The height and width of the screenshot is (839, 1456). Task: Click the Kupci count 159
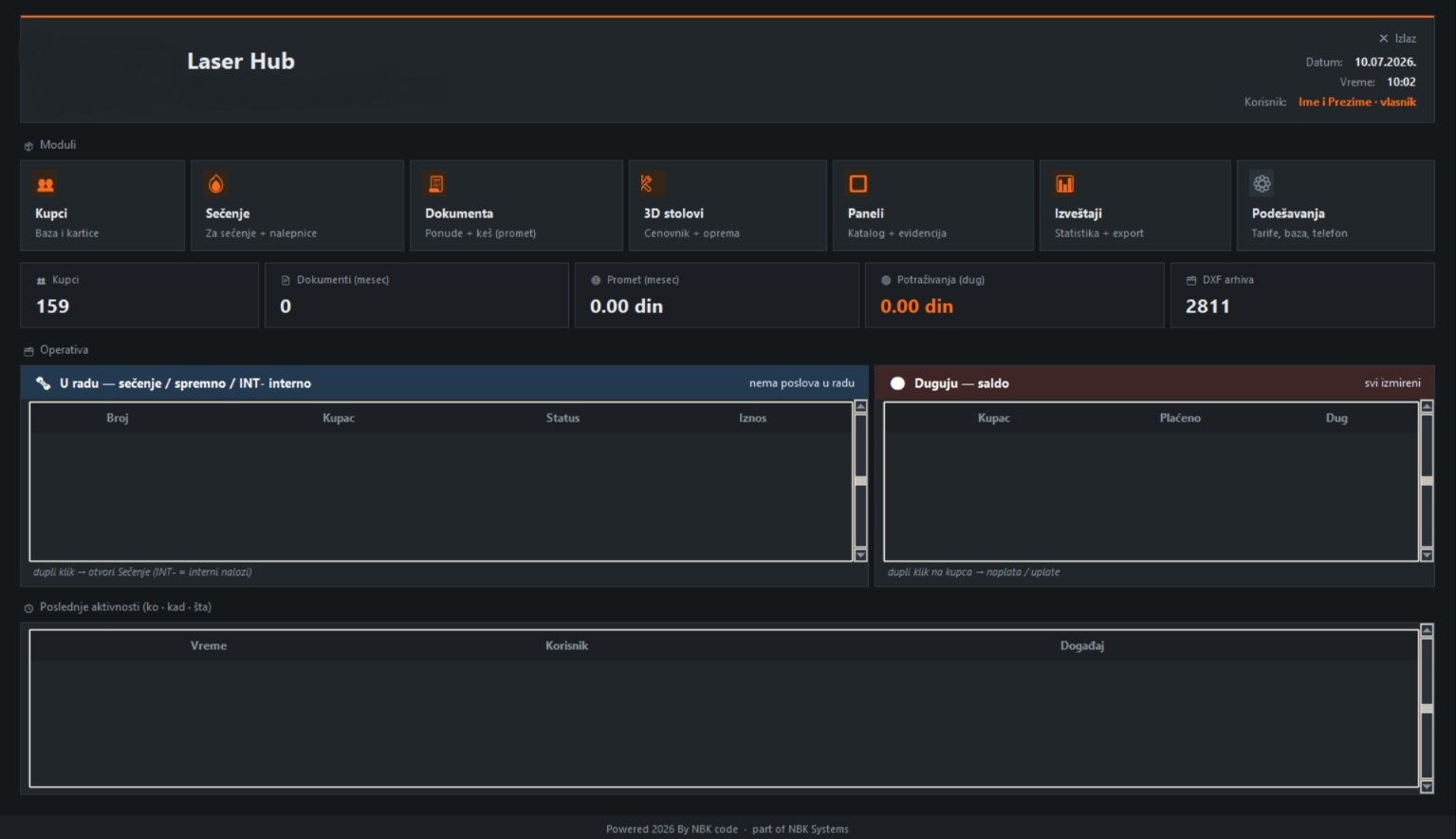[x=52, y=307]
